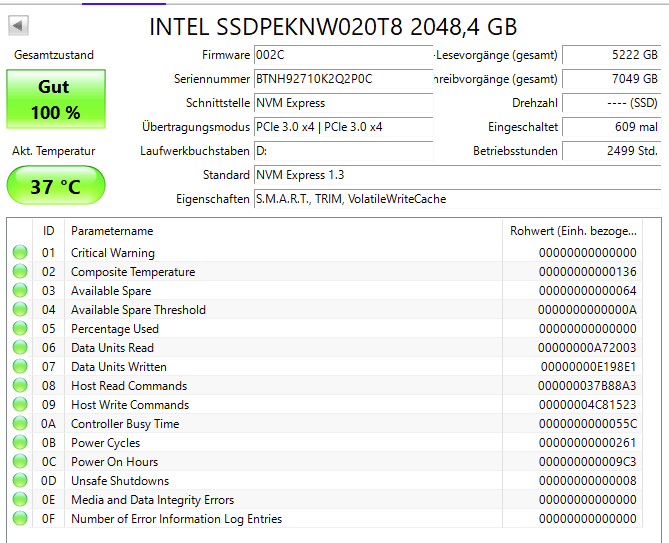The image size is (669, 543).
Task: Click the green status icon for Critical Warning
Action: tap(20, 253)
